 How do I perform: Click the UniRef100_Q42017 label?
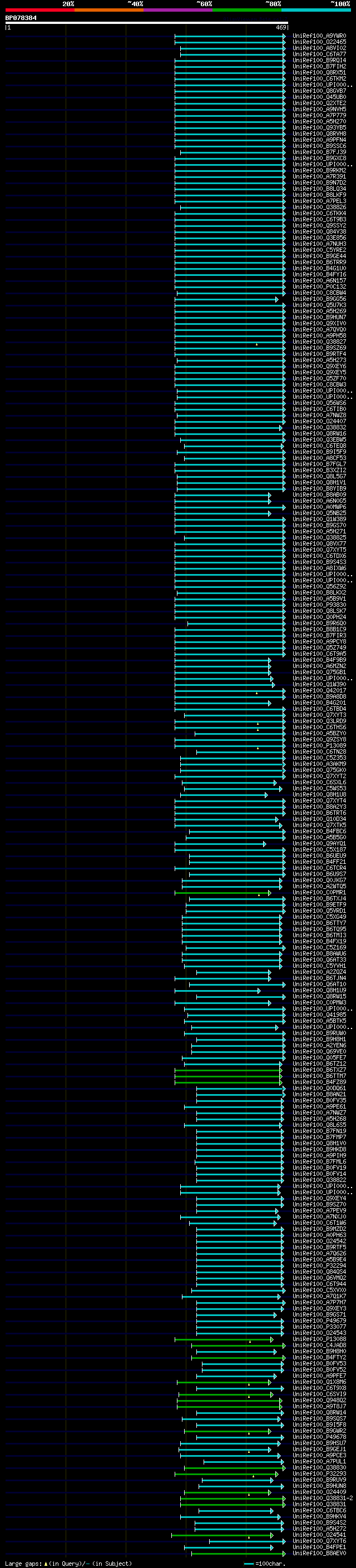(x=319, y=691)
